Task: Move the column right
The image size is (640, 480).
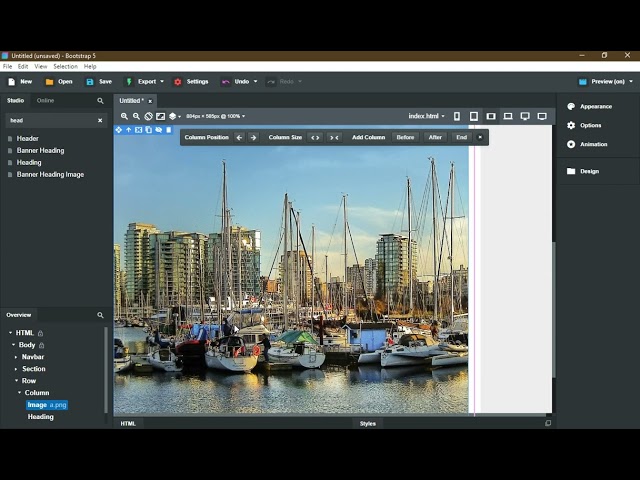Action: (253, 138)
